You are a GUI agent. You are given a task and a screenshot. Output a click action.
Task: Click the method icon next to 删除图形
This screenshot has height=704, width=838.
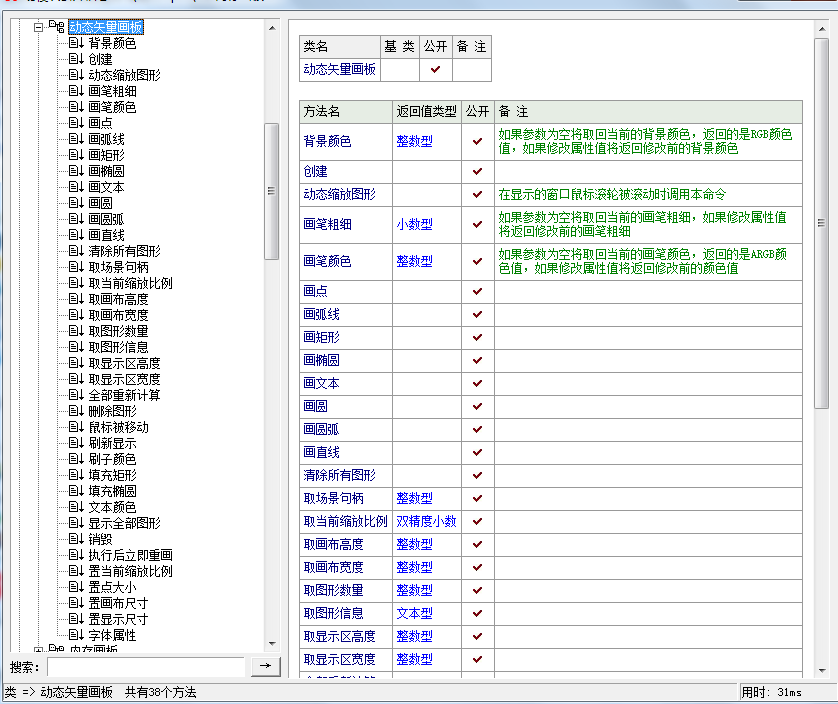tap(76, 411)
